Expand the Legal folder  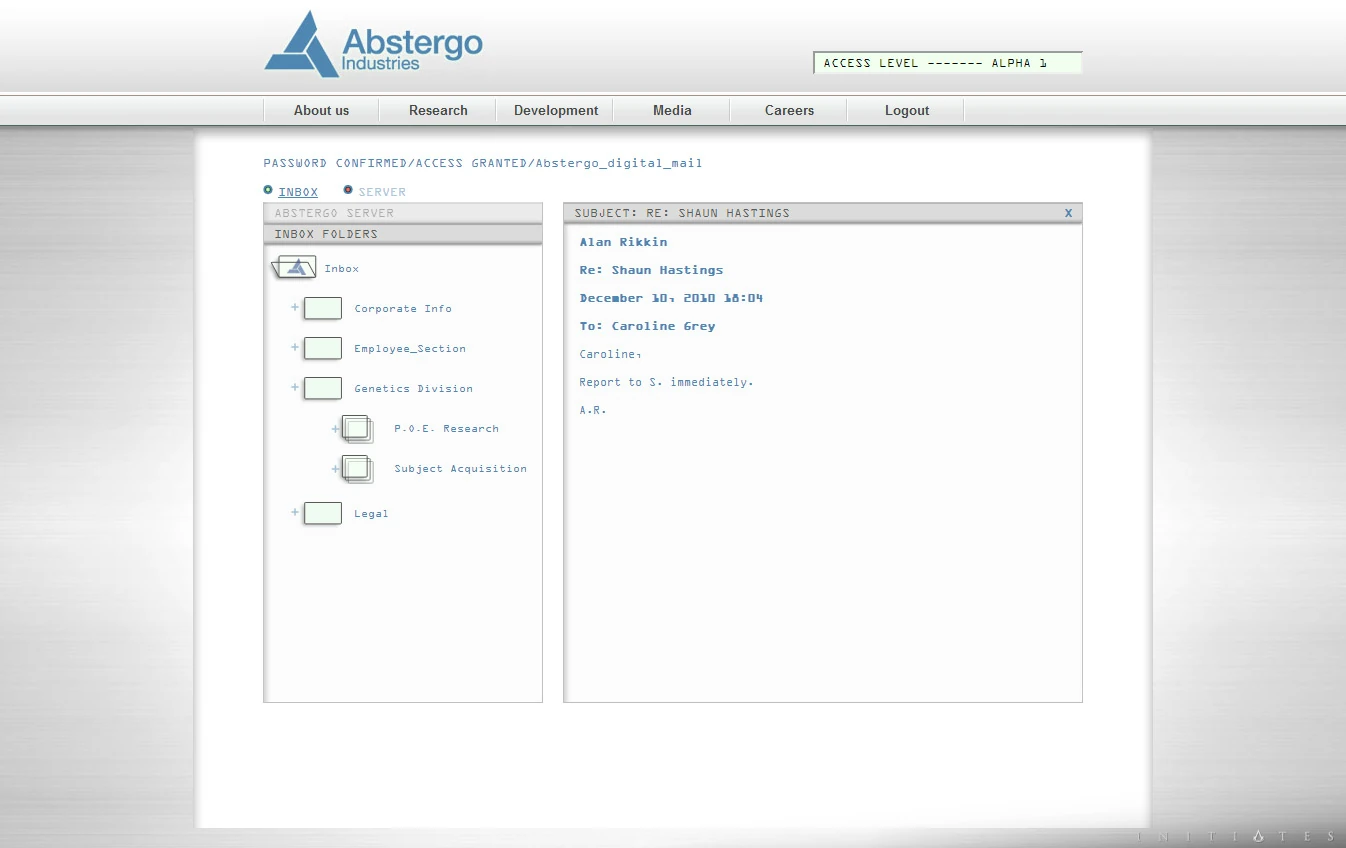click(295, 512)
